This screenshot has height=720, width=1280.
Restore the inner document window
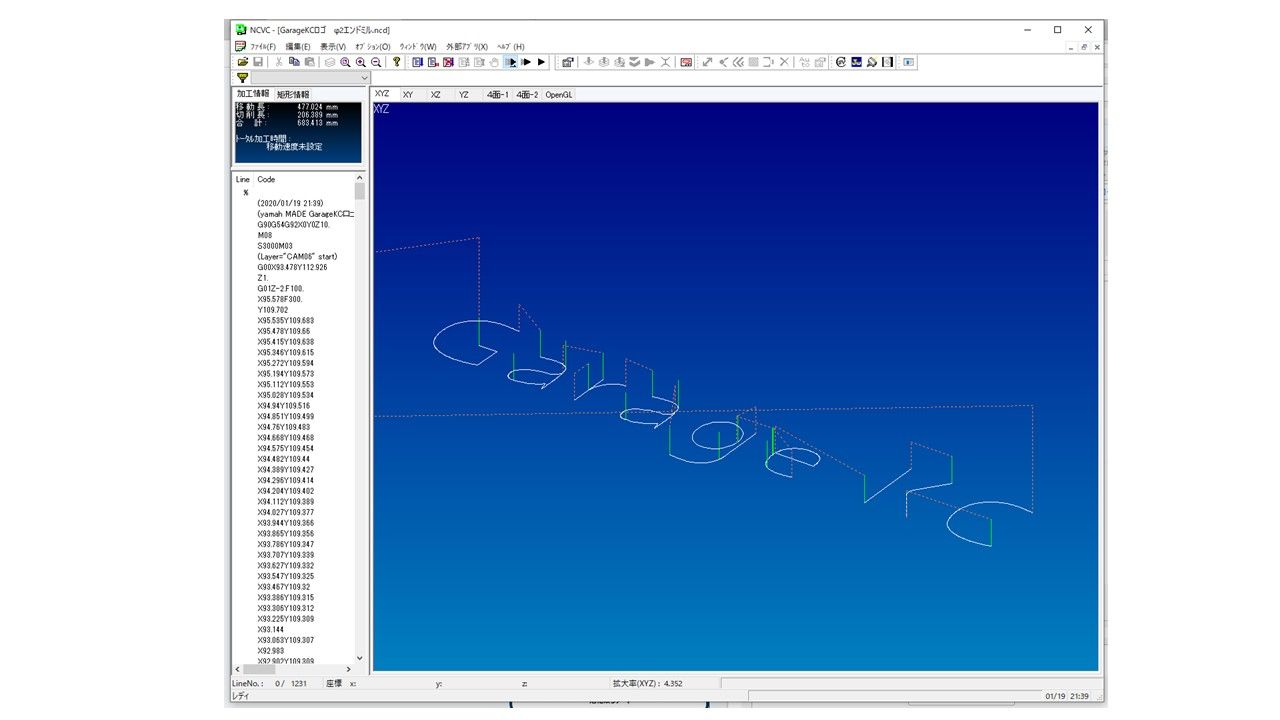1084,47
